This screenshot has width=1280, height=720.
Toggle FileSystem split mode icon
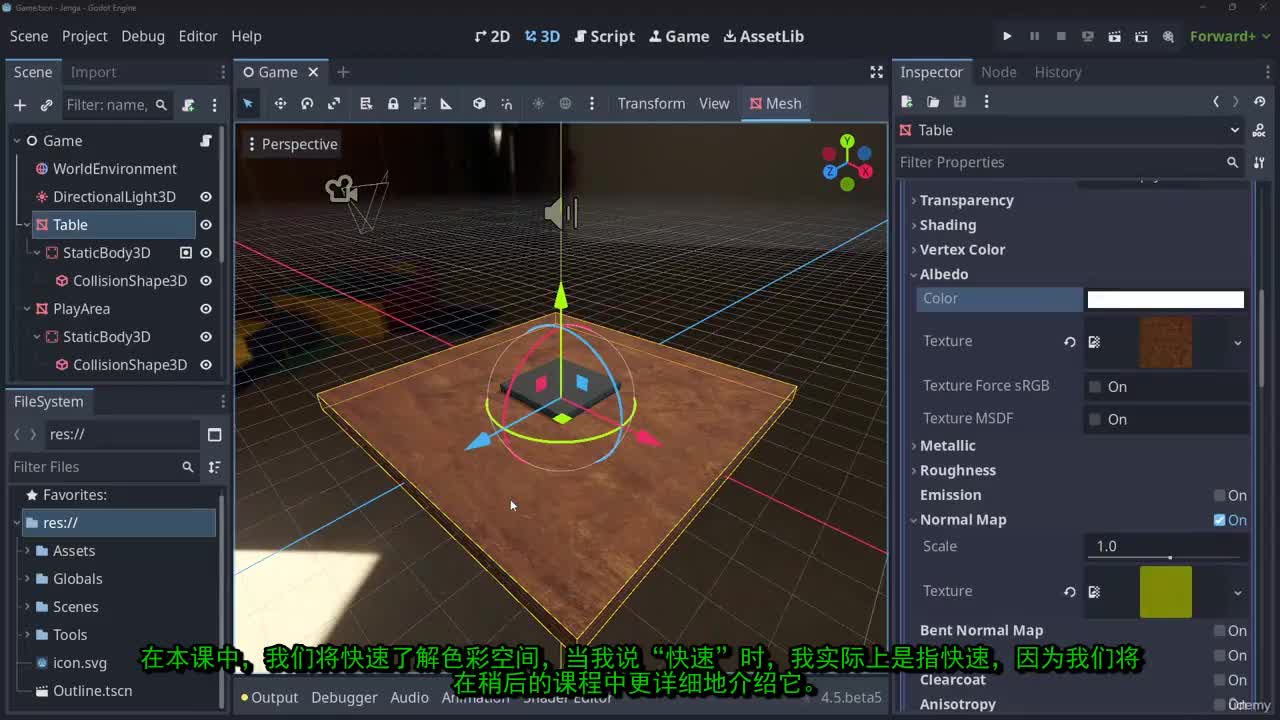[214, 435]
